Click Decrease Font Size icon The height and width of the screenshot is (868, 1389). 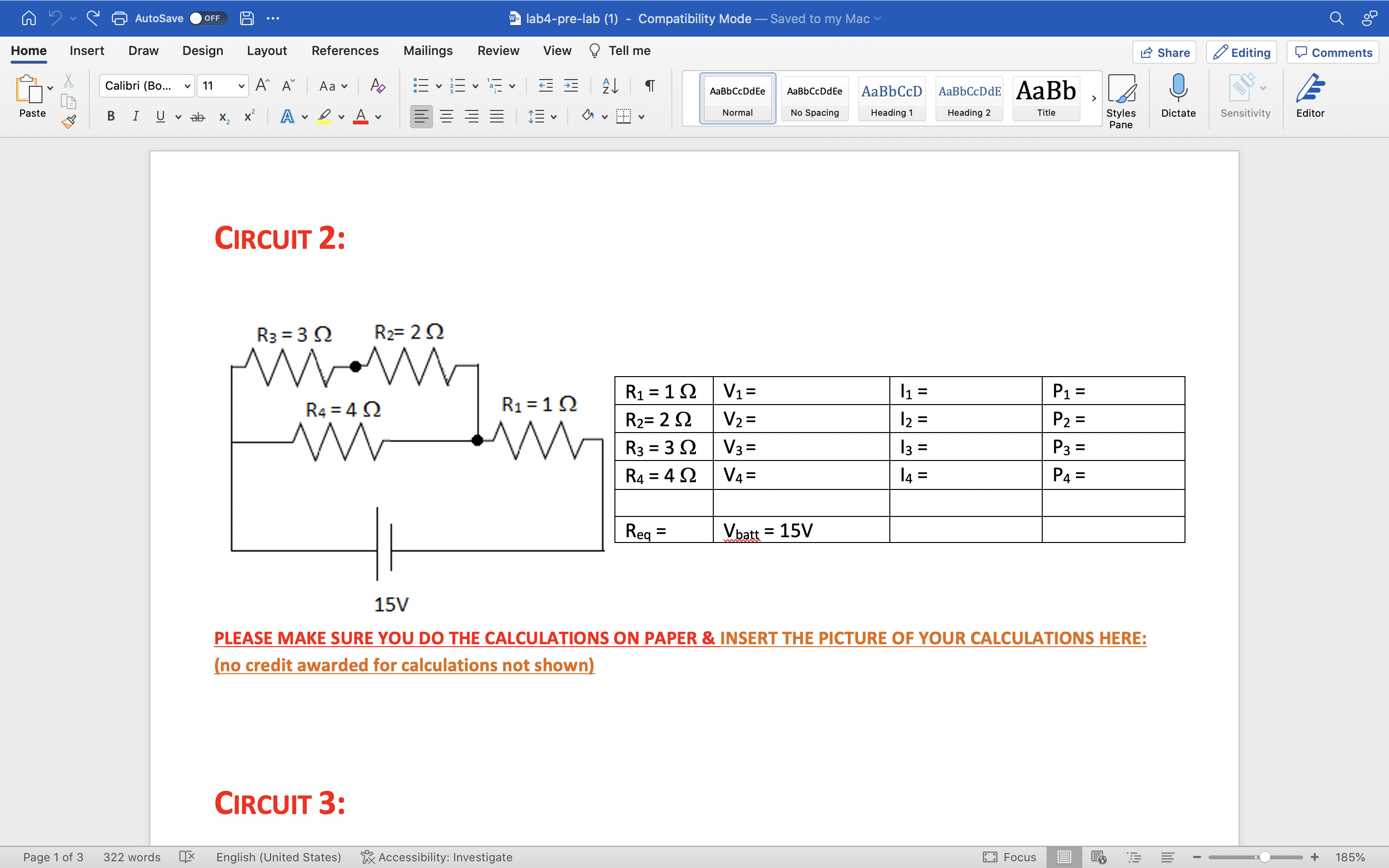[x=288, y=86]
